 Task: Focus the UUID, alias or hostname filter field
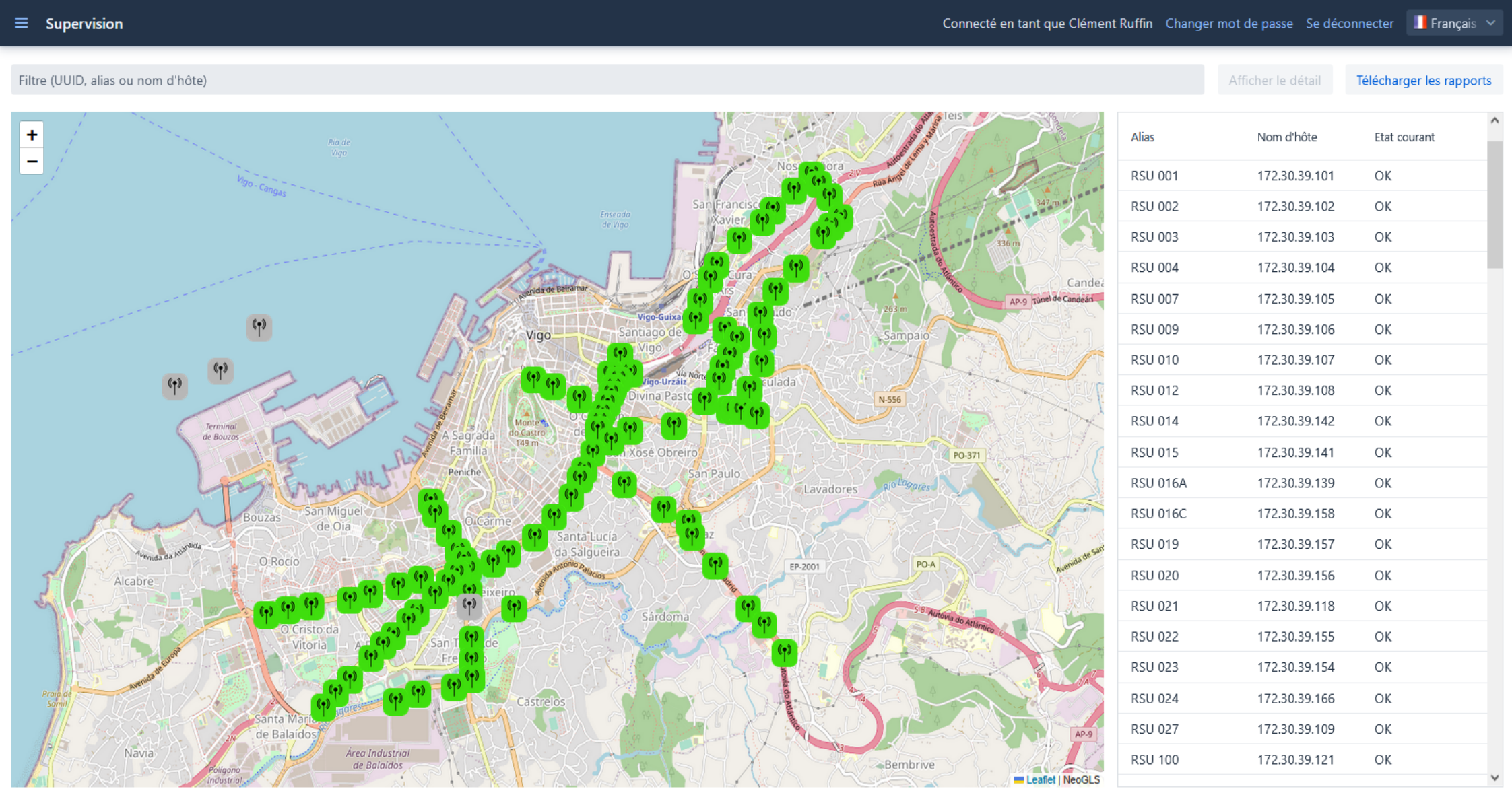click(607, 80)
